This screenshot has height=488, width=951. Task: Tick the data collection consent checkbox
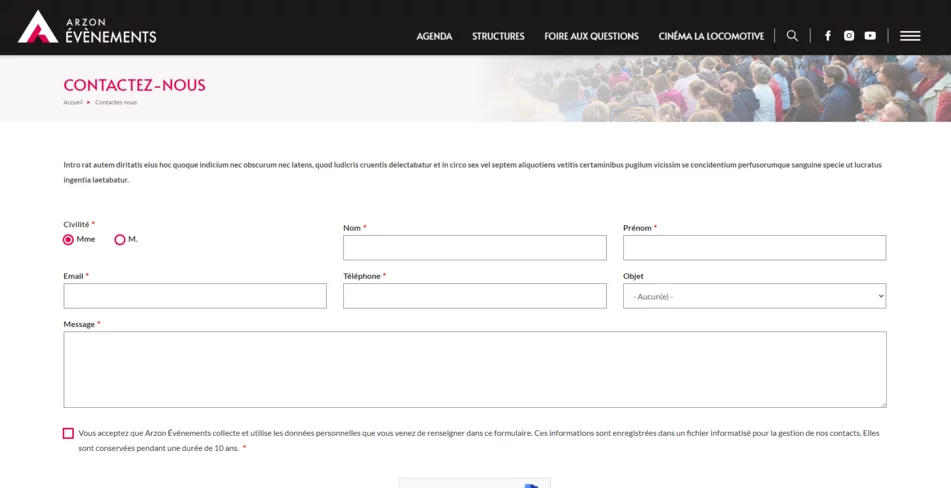[68, 433]
